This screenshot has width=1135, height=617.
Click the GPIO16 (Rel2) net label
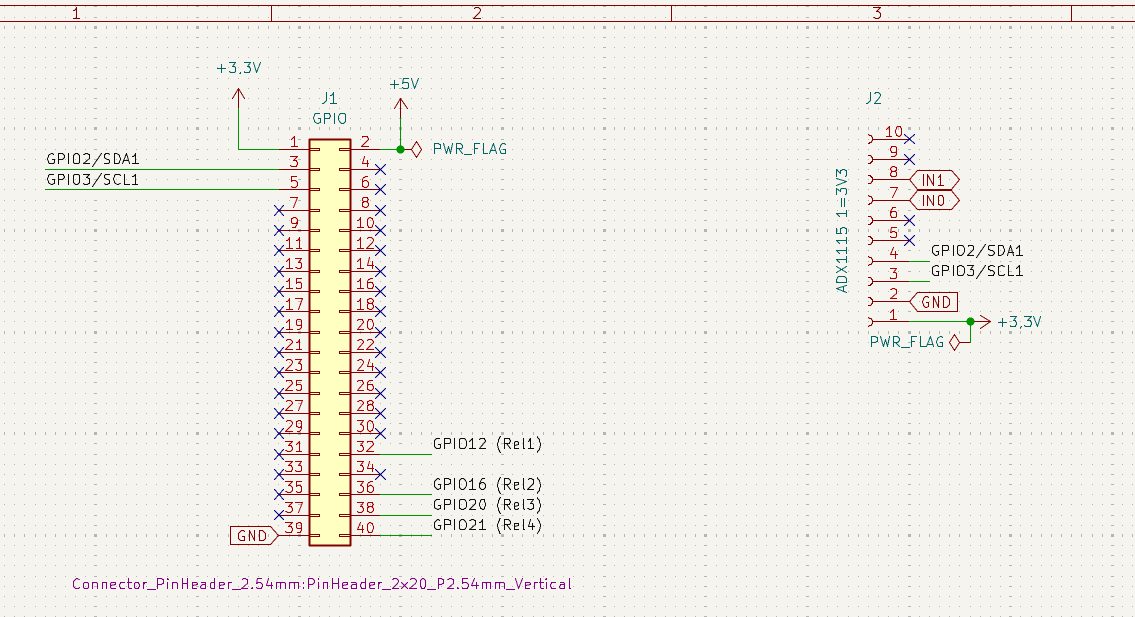point(487,484)
